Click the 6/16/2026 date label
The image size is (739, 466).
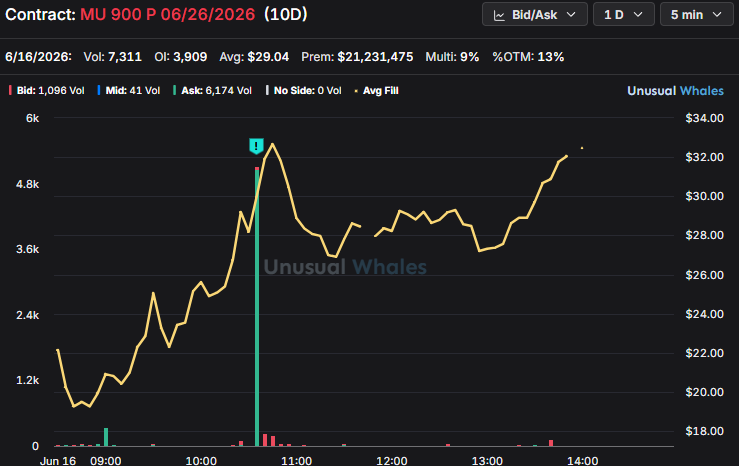[38, 57]
